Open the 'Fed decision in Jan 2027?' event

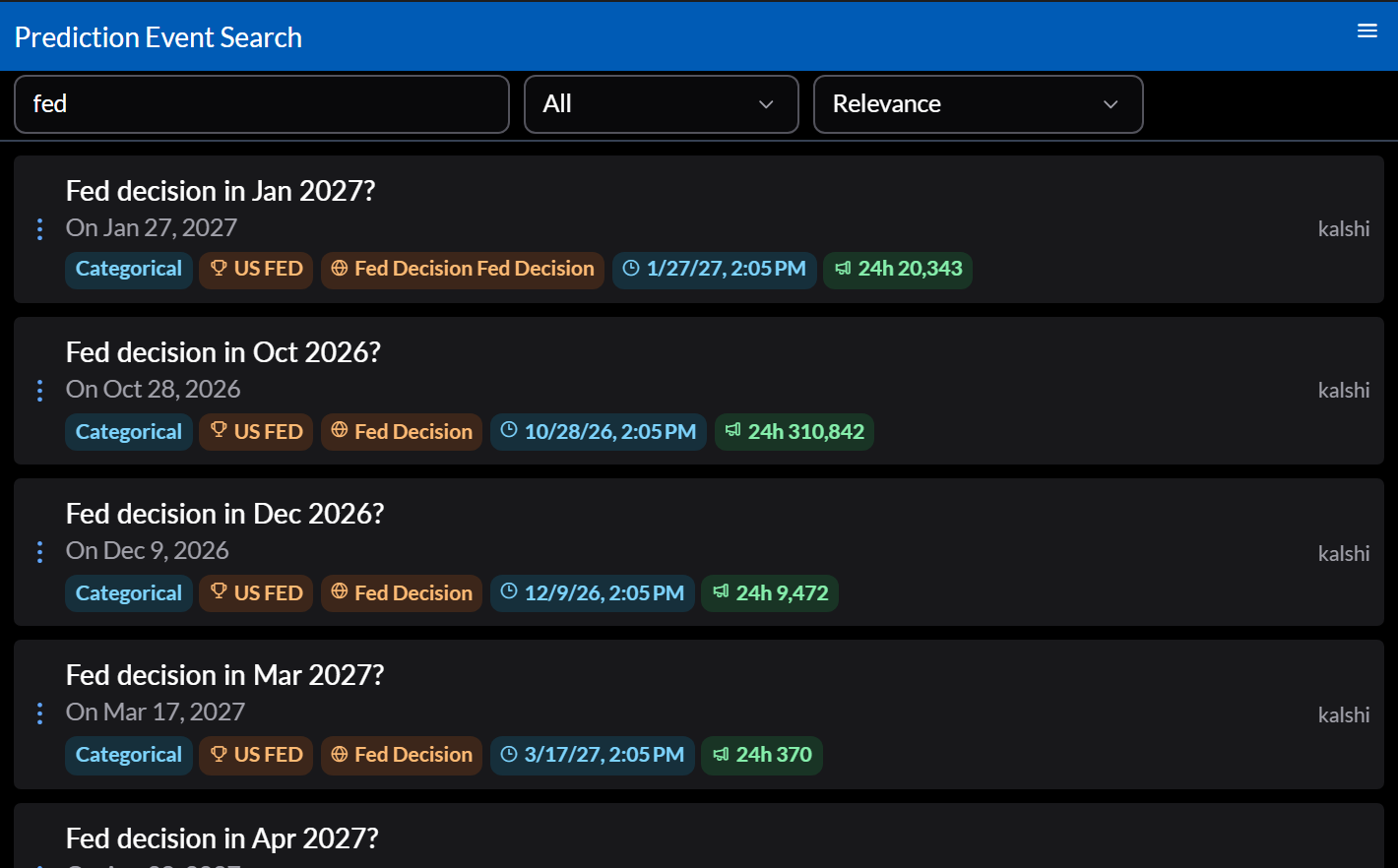(221, 191)
